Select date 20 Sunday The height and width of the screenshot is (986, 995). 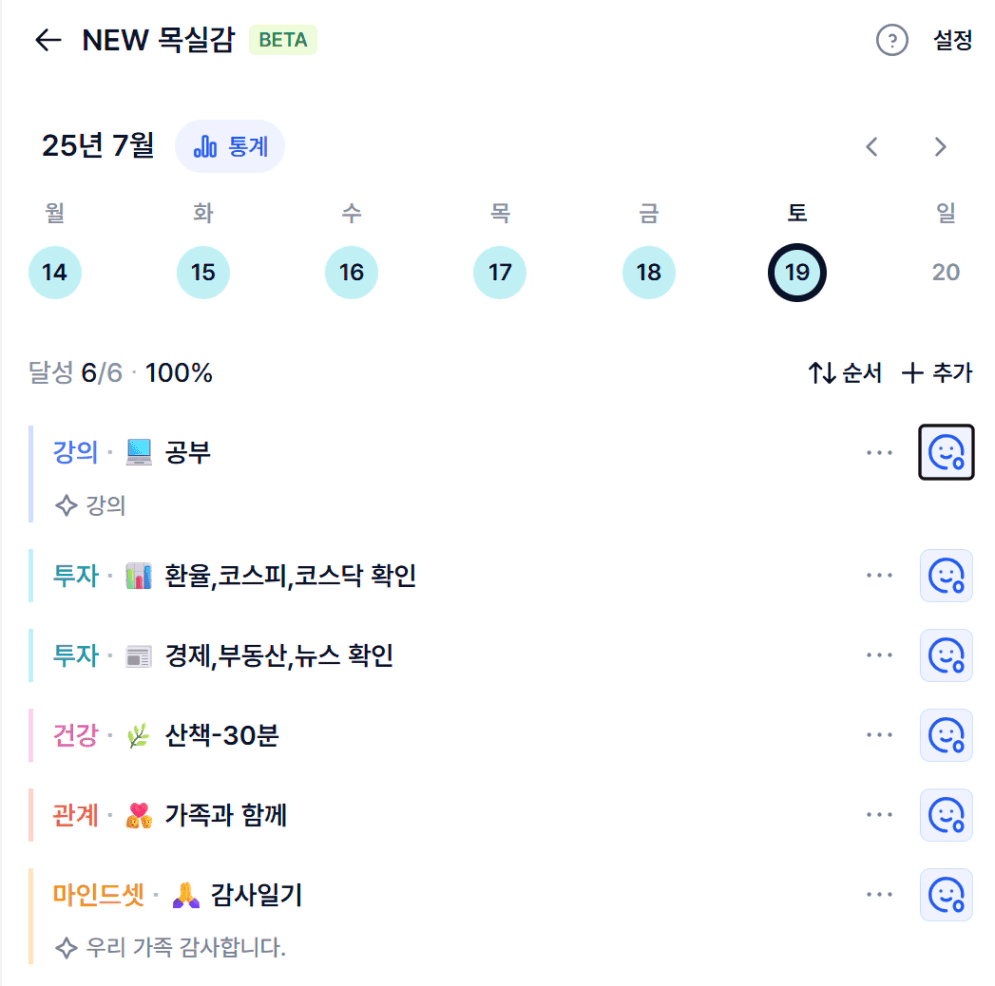[946, 272]
